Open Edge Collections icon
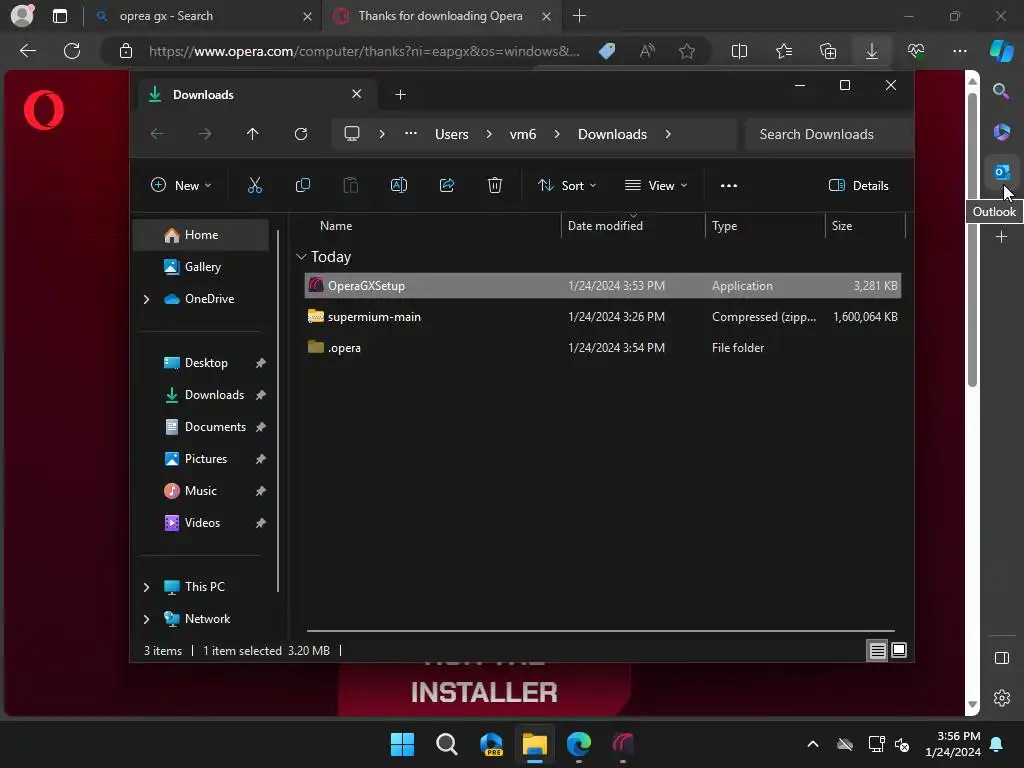This screenshot has width=1024, height=768. click(828, 51)
